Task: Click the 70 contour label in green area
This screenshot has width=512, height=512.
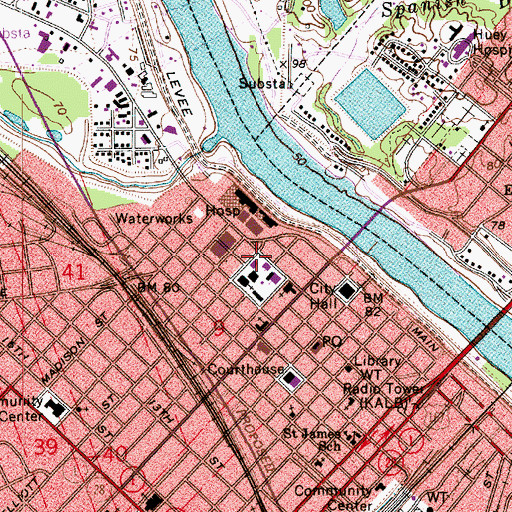Action: pyautogui.click(x=60, y=109)
